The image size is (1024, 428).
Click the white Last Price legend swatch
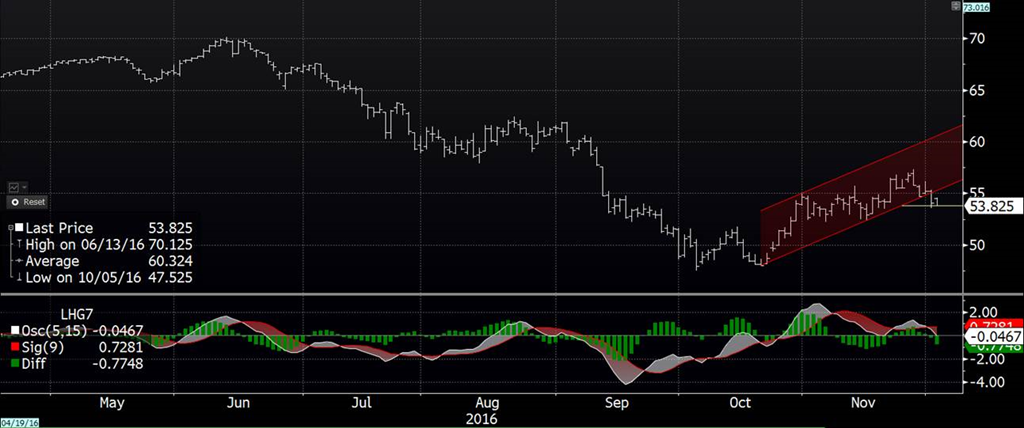tap(20, 228)
